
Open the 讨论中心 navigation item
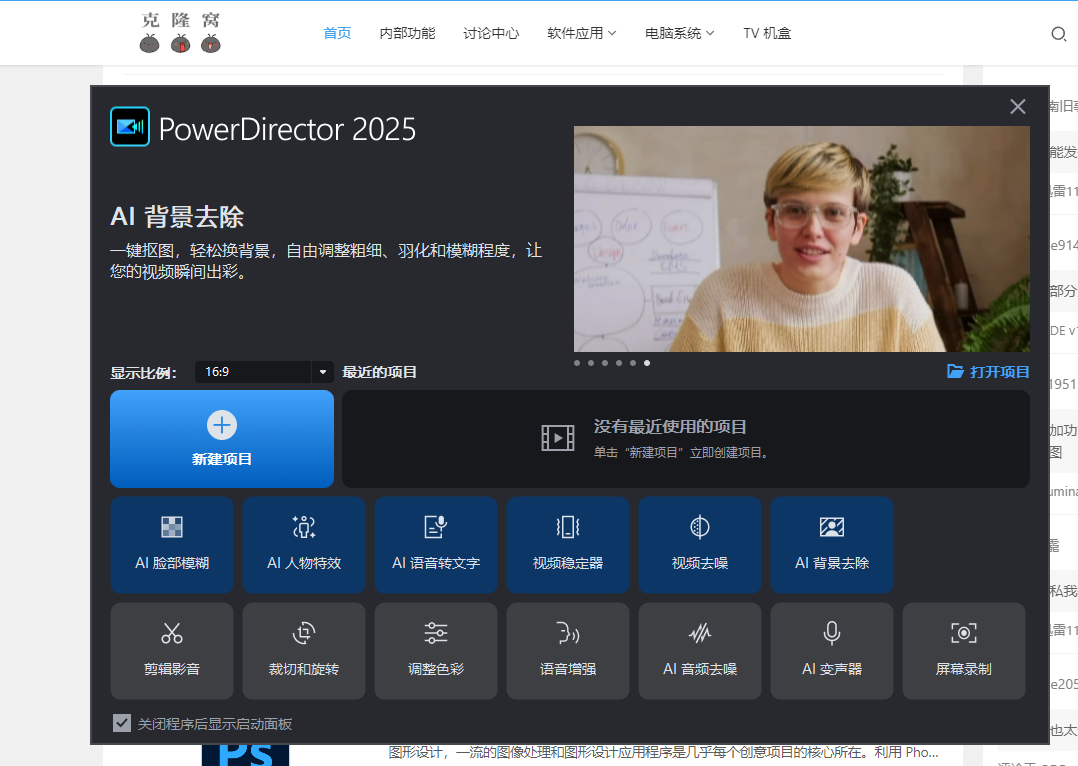[x=491, y=33]
